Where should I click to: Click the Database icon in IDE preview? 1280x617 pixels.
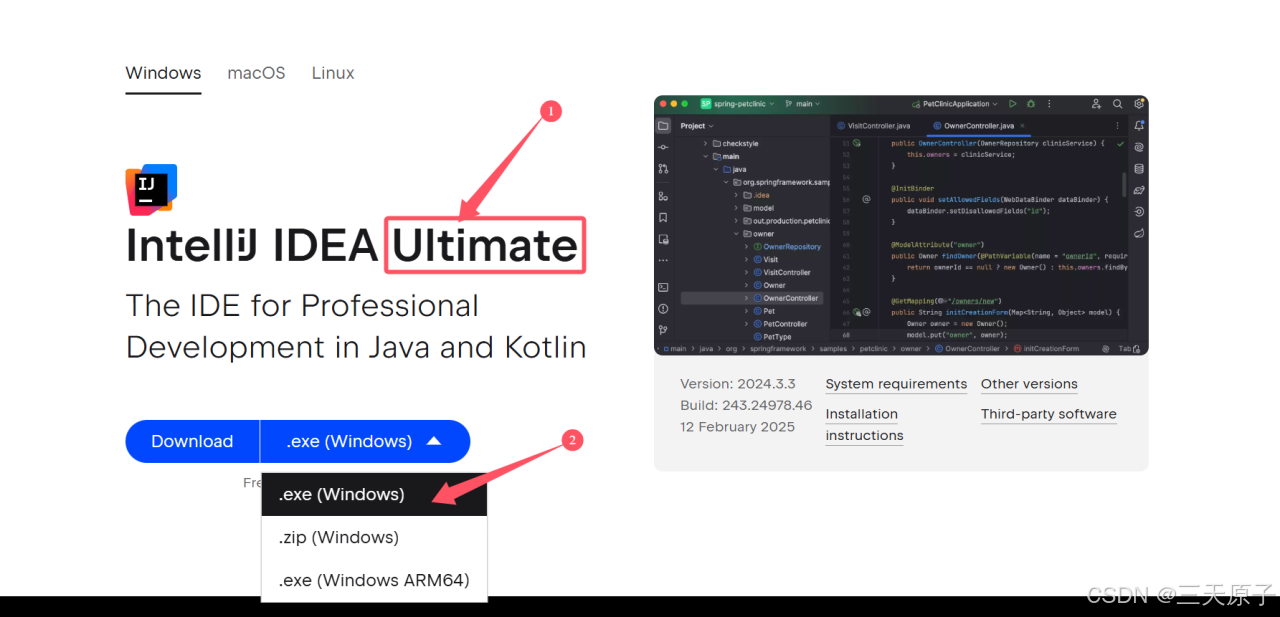click(x=1139, y=169)
